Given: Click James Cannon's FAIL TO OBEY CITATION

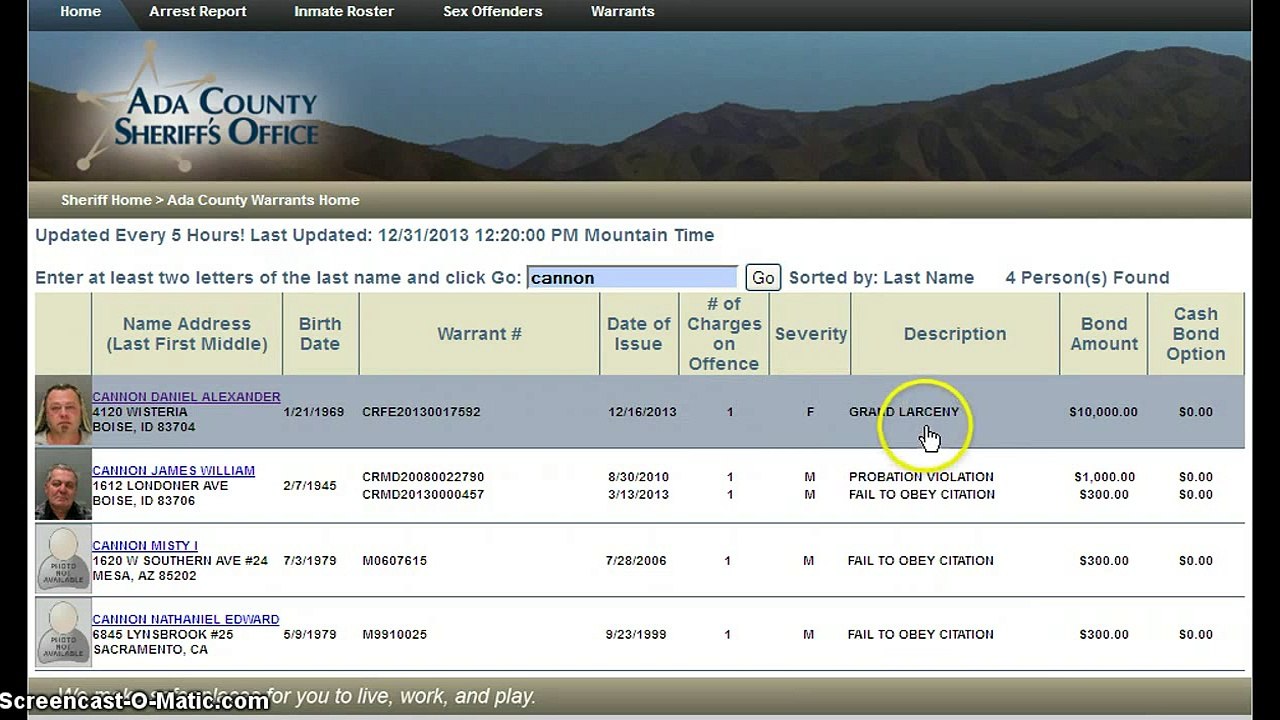Looking at the screenshot, I should [922, 495].
